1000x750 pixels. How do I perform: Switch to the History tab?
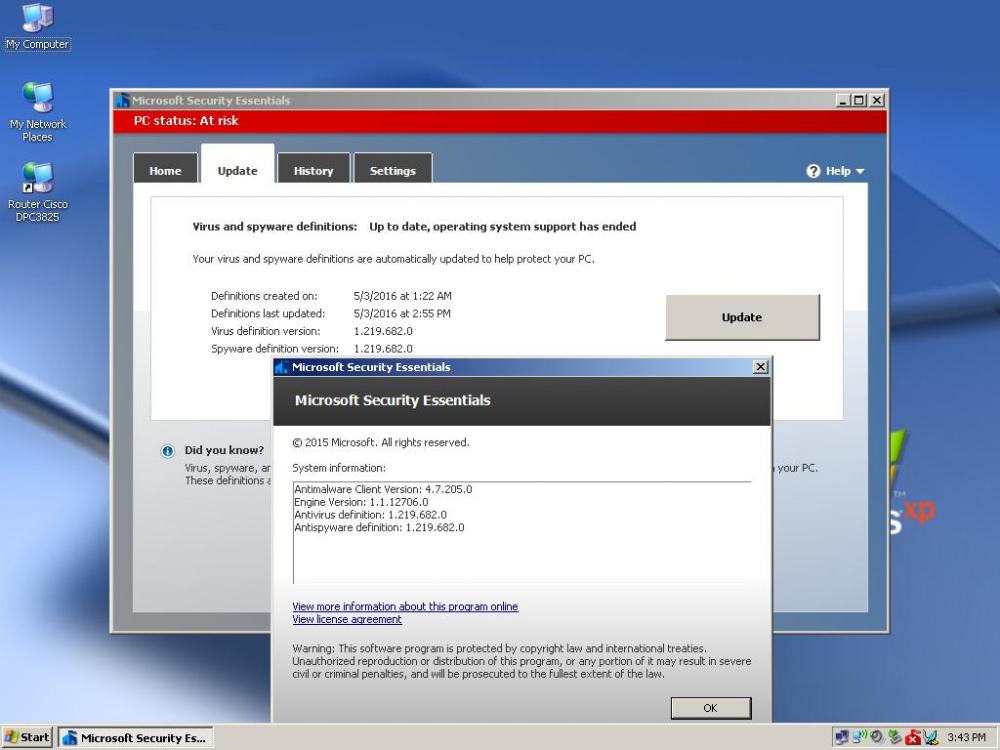(x=313, y=171)
